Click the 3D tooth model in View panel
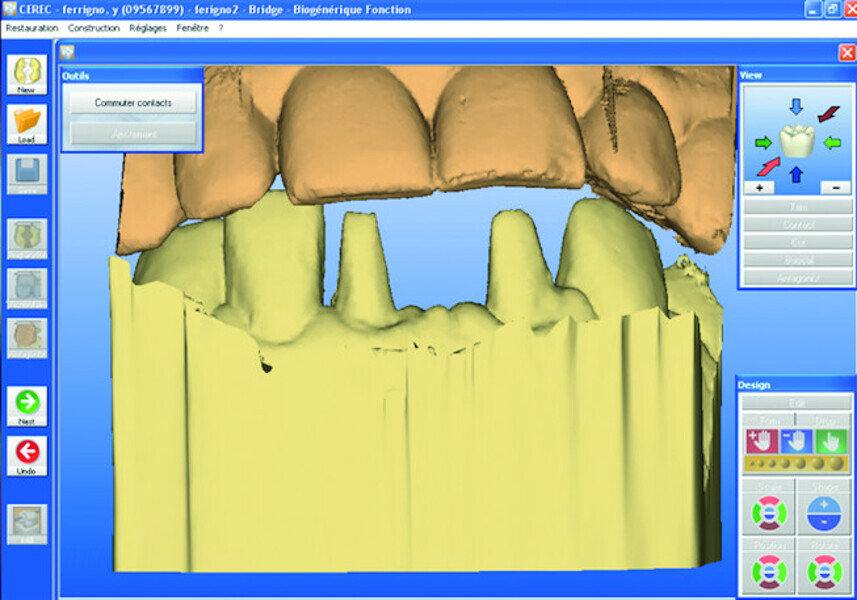 pos(796,141)
